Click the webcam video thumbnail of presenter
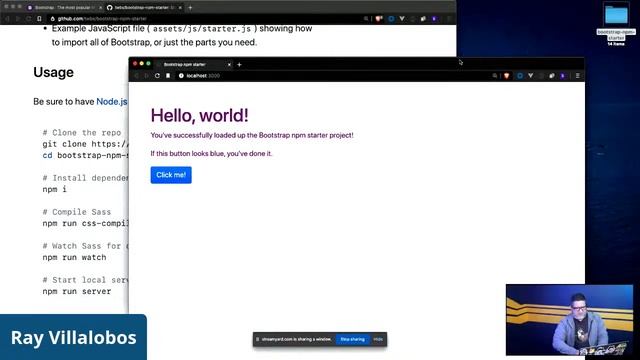Viewport: 640px width, 360px height. 569,320
